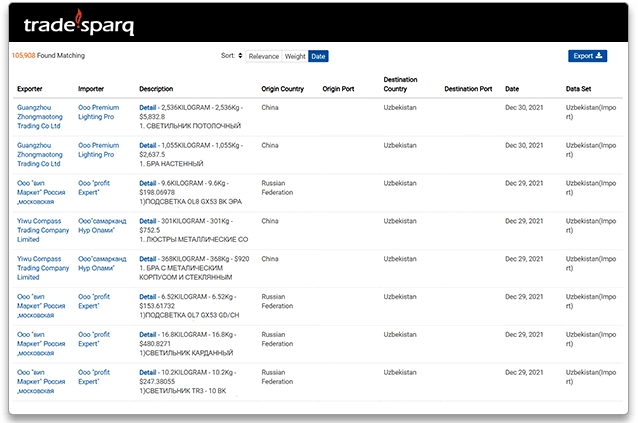638x423 pixels.
Task: Click Uzbekistan destination in the 368KILOGRAM row
Action: click(x=400, y=259)
